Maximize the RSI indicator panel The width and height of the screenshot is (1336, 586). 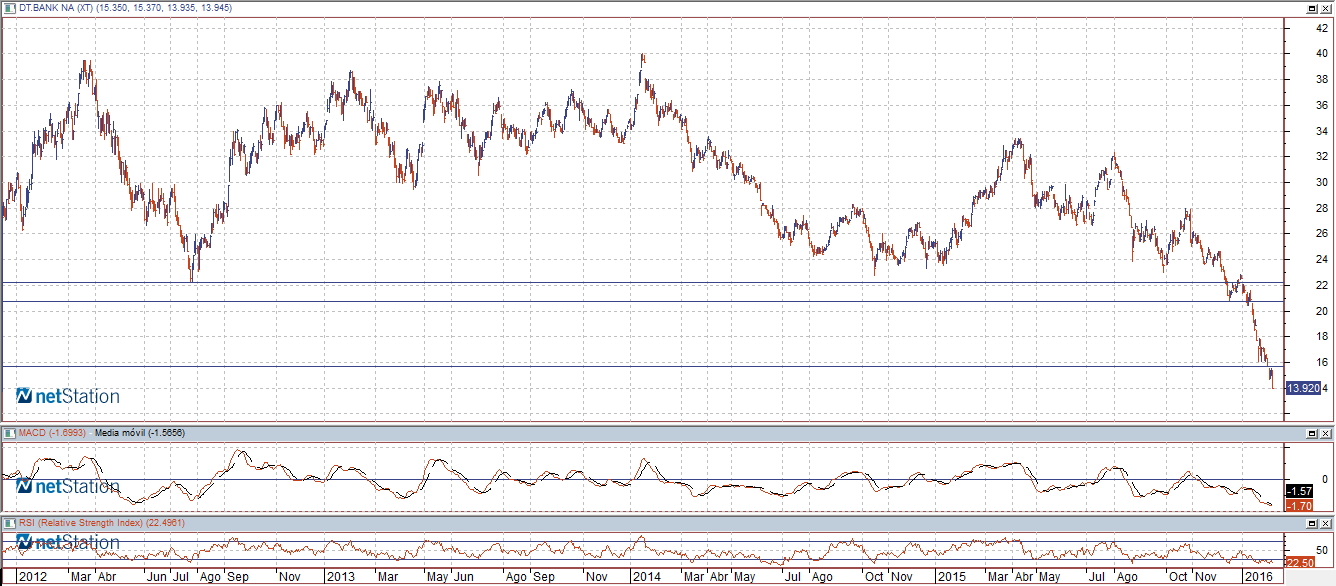tap(1311, 523)
